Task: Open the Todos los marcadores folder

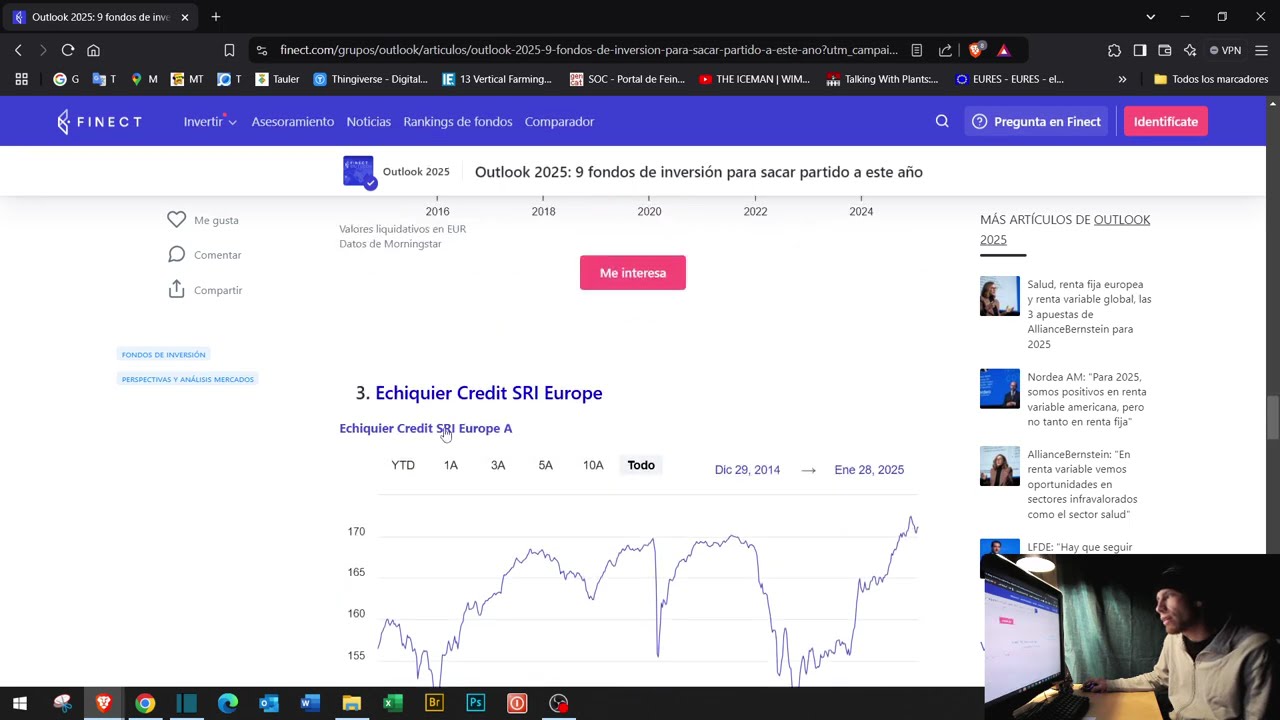Action: (x=1211, y=79)
